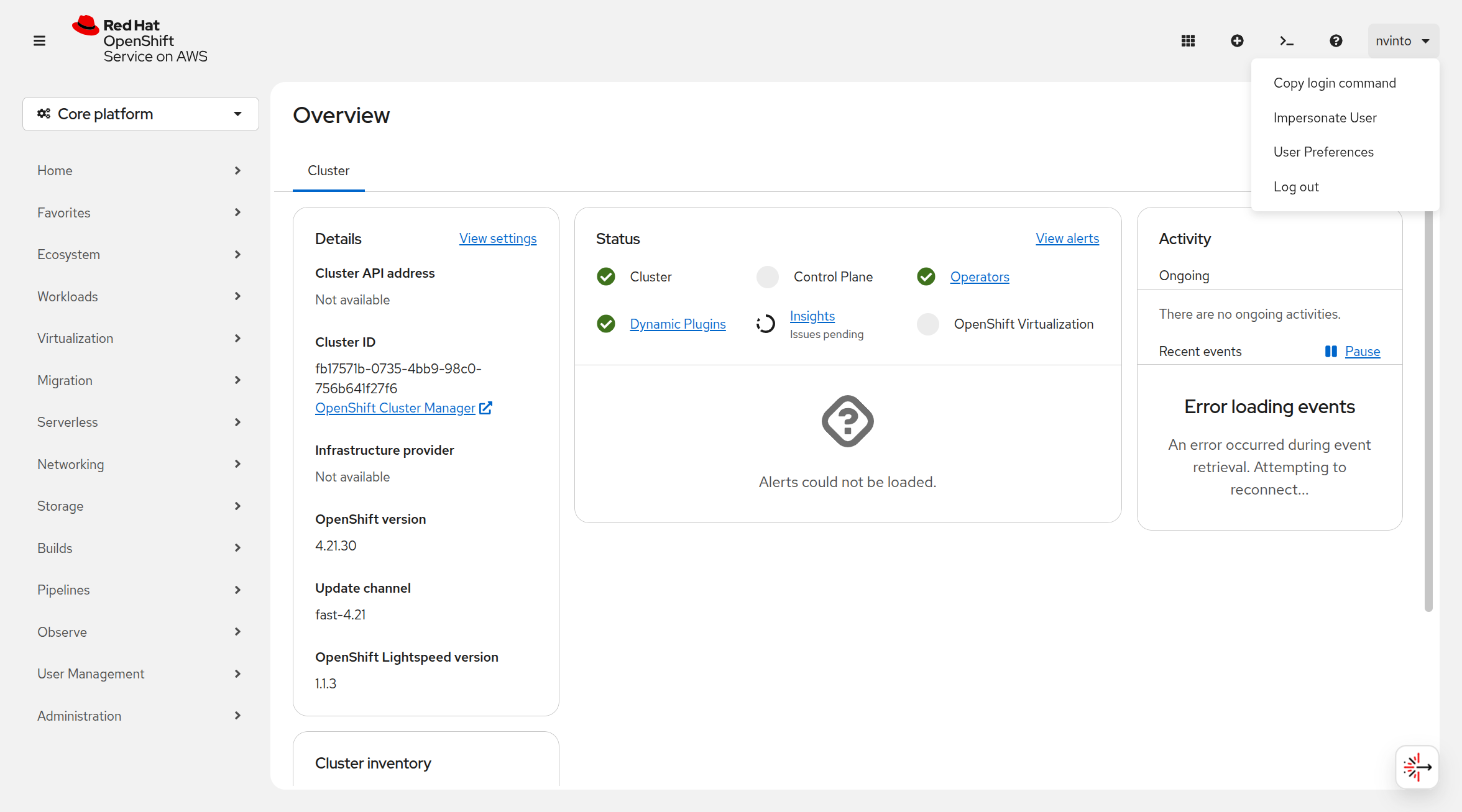Image resolution: width=1462 pixels, height=812 pixels.
Task: Choose Impersonate User from menu
Action: [1345, 118]
